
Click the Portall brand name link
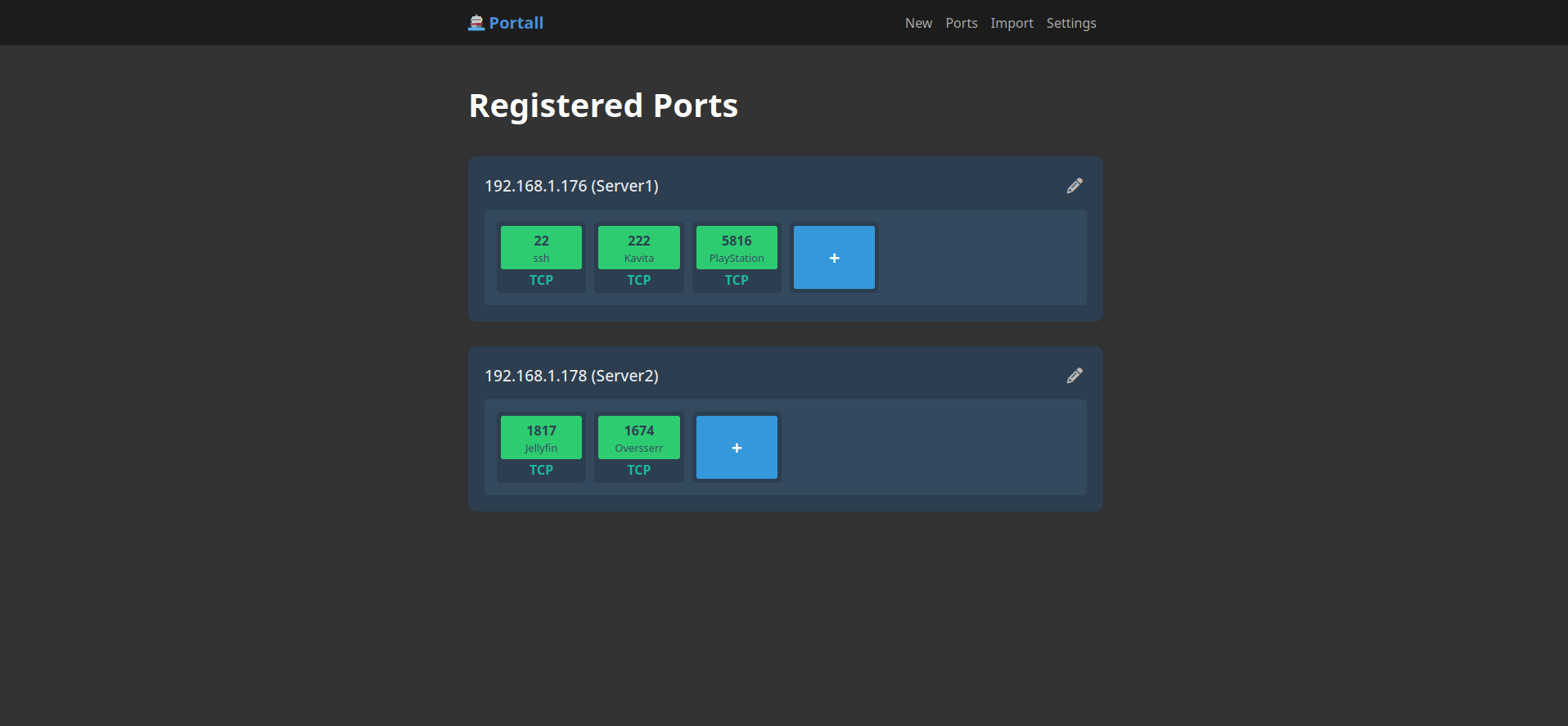(x=516, y=23)
